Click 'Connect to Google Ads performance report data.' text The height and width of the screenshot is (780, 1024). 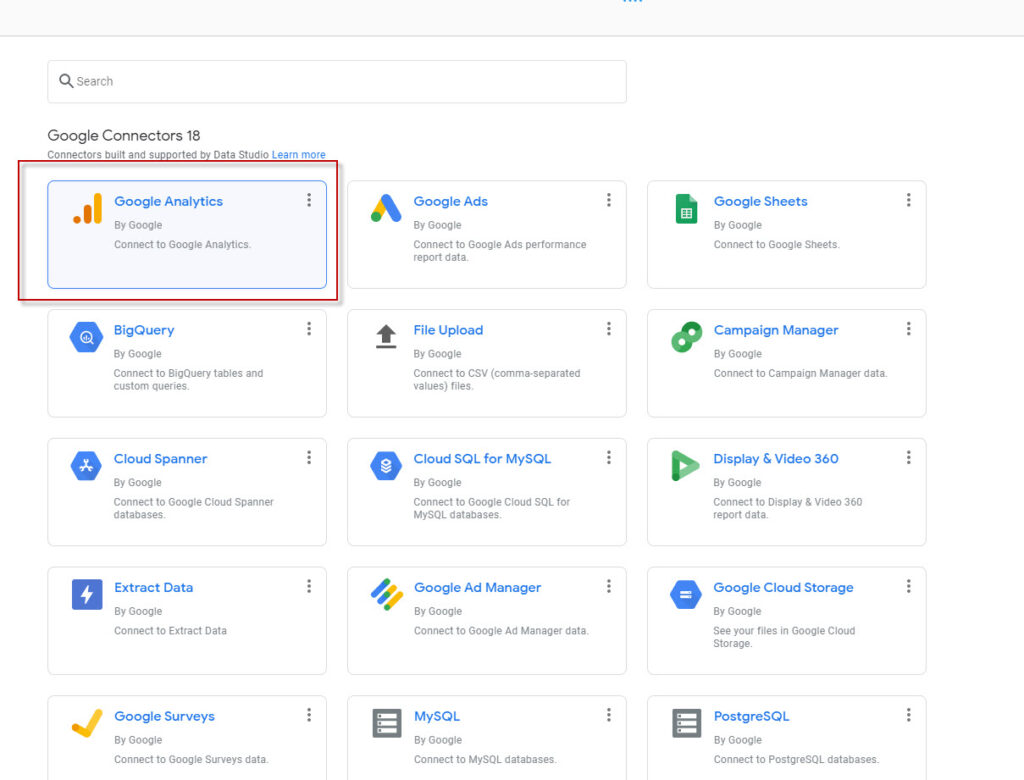(x=500, y=251)
